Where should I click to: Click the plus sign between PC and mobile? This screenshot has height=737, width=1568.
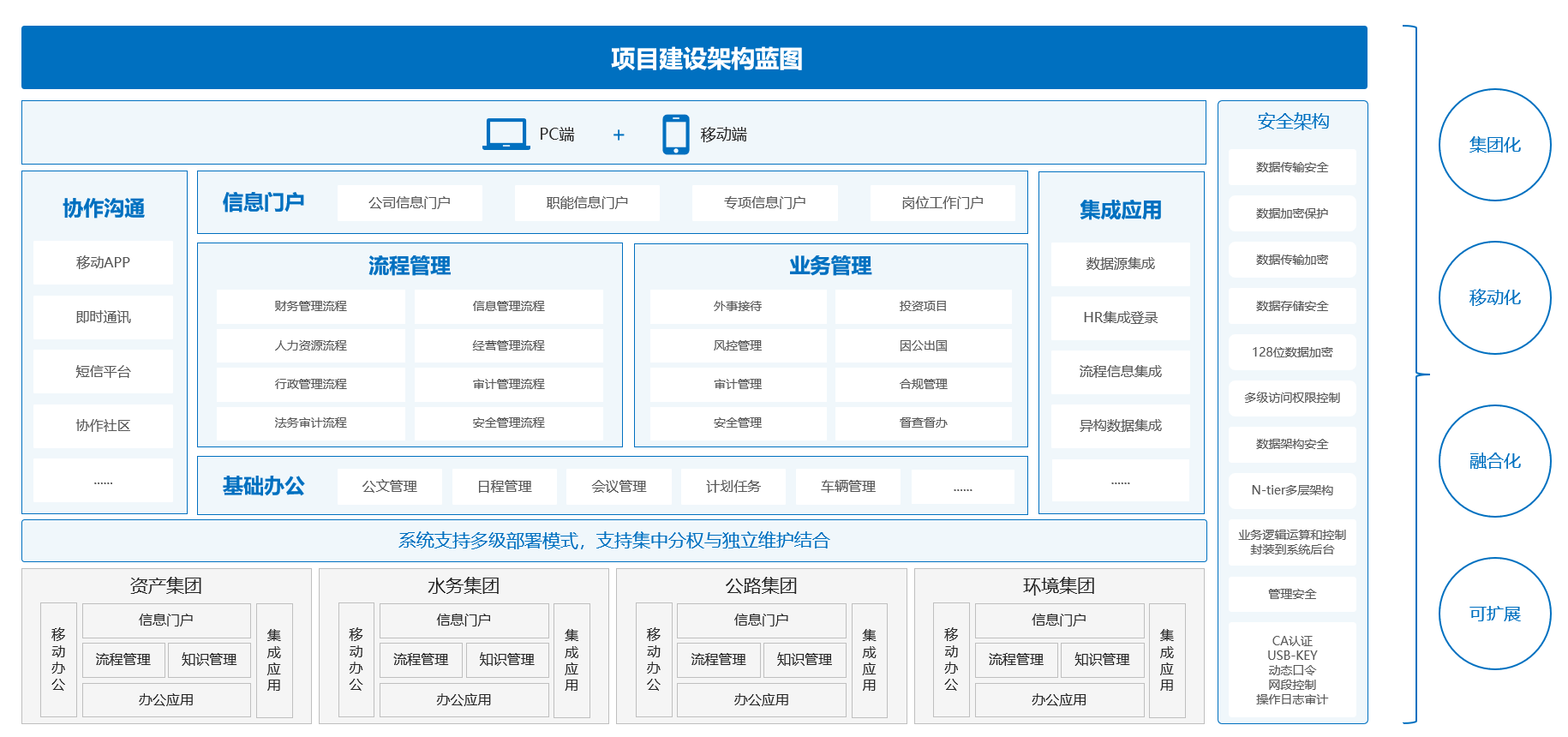[x=619, y=135]
